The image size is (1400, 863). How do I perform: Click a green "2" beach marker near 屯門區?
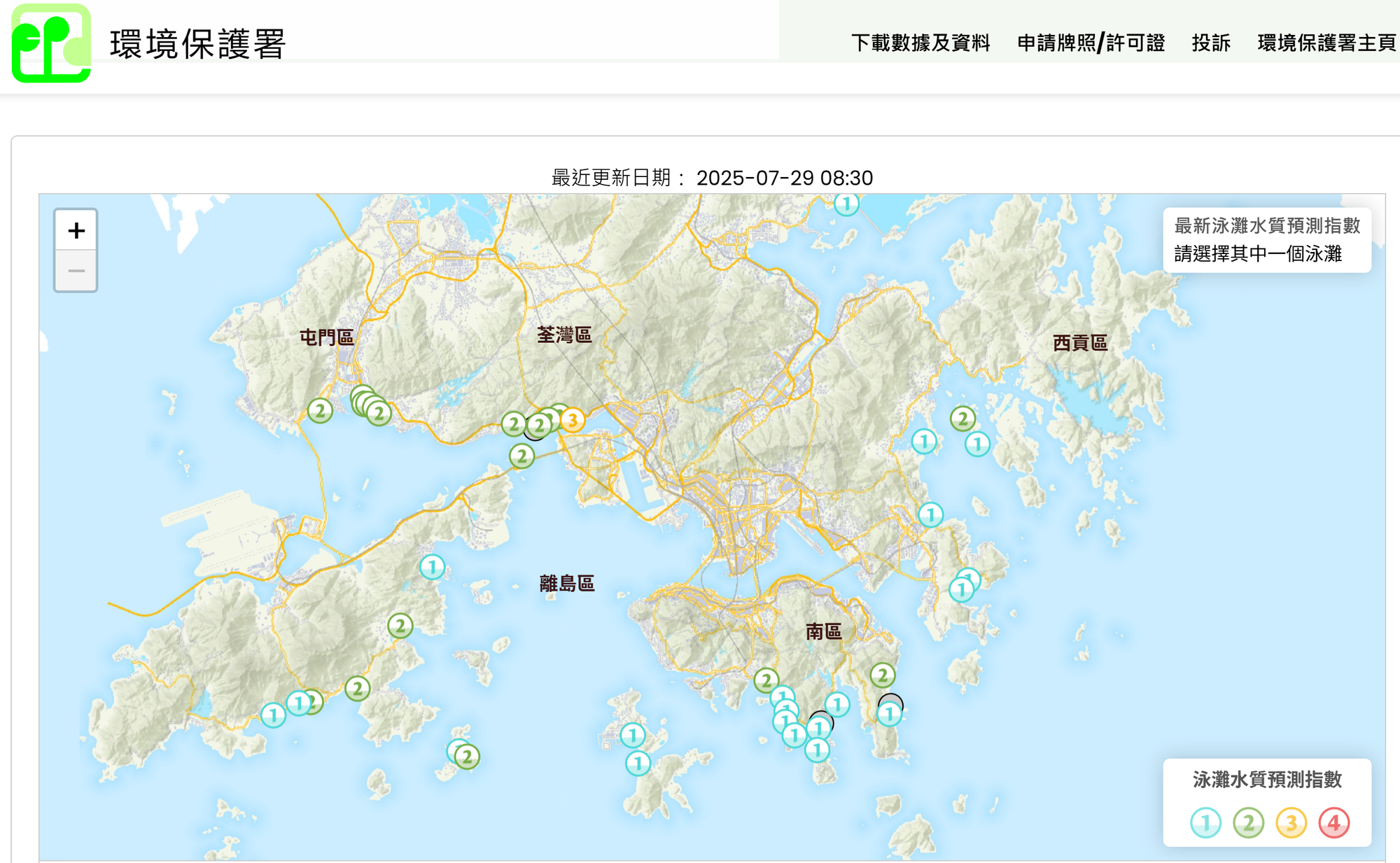pyautogui.click(x=321, y=412)
